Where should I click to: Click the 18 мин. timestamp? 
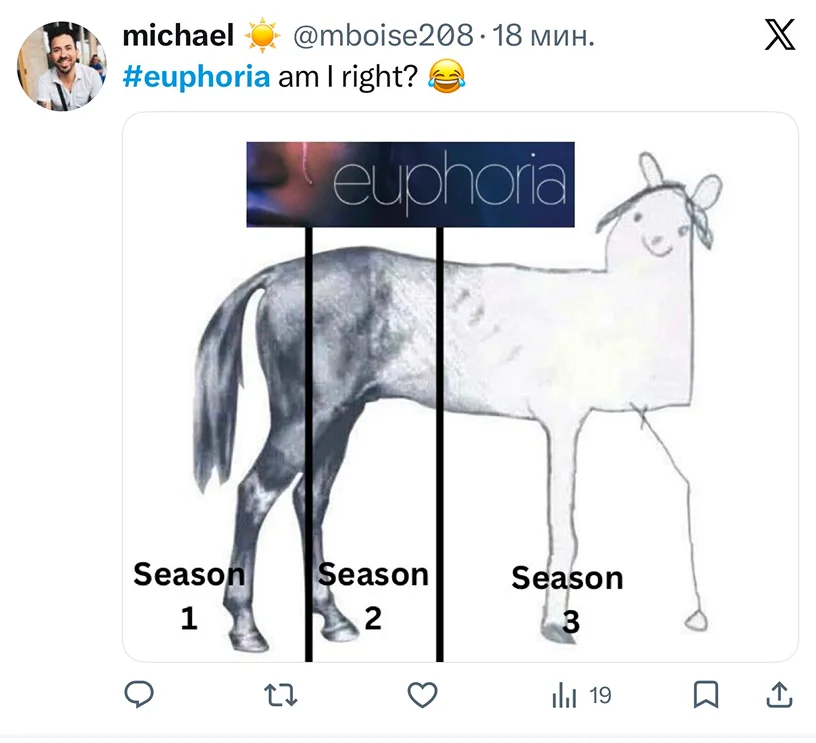pyautogui.click(x=543, y=35)
